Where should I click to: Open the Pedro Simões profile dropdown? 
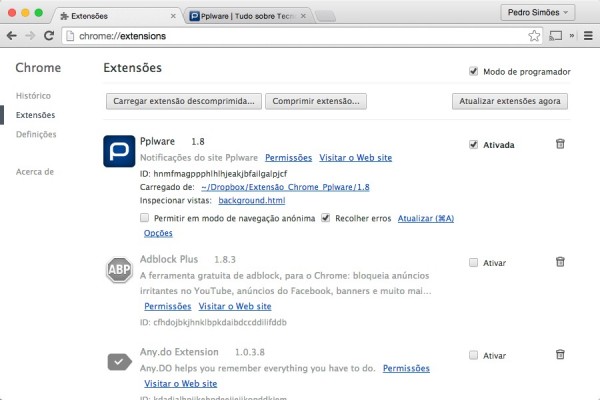click(537, 13)
